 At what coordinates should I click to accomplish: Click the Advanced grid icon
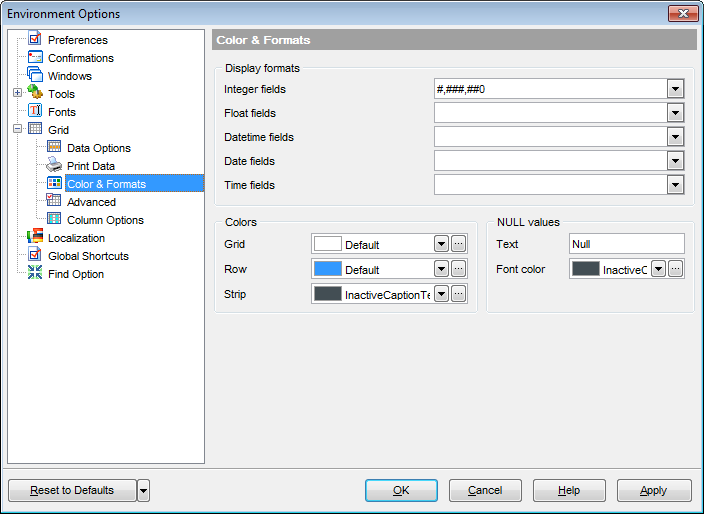click(54, 201)
